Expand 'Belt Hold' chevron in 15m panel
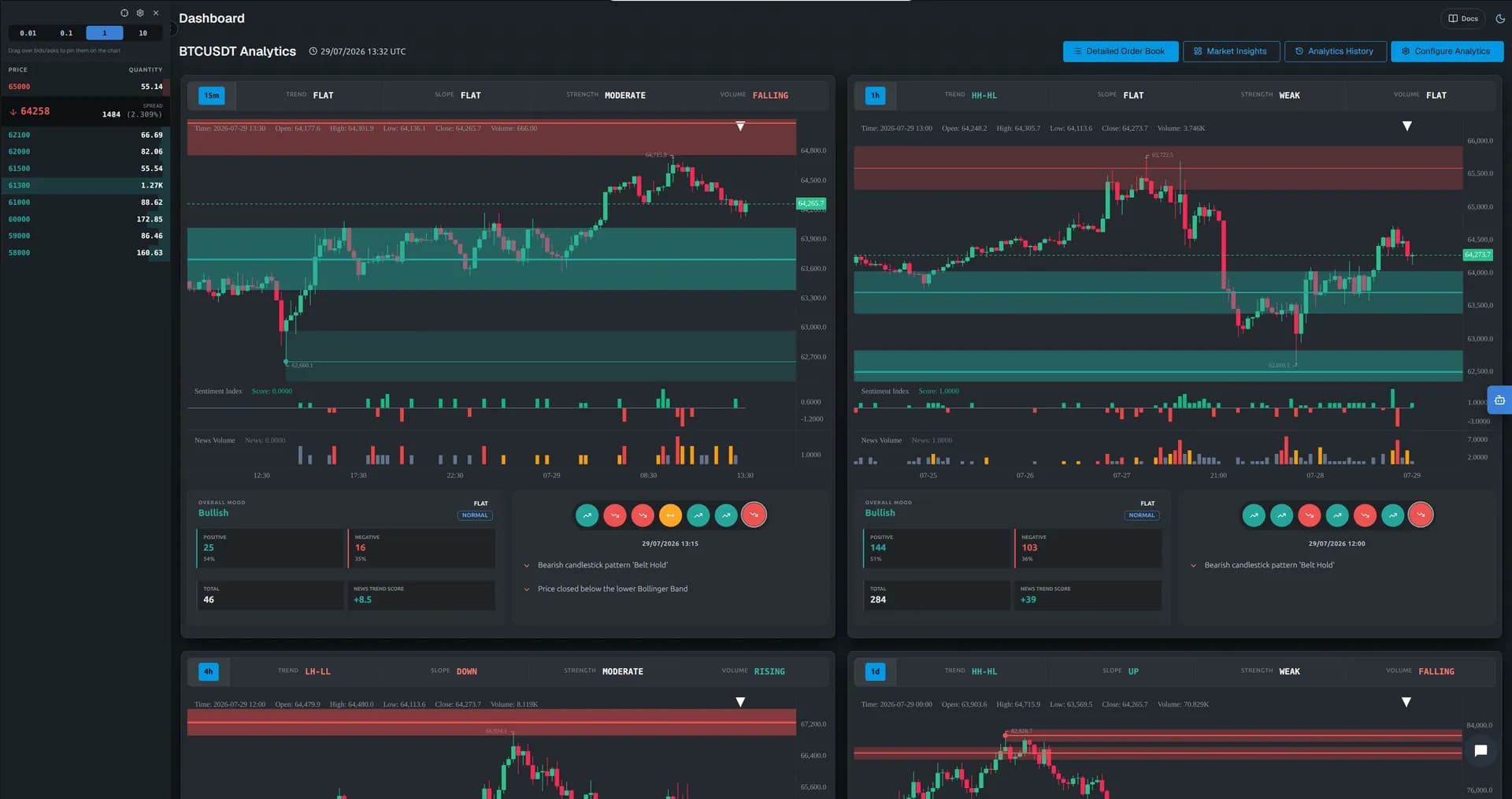This screenshot has height=799, width=1512. click(527, 566)
